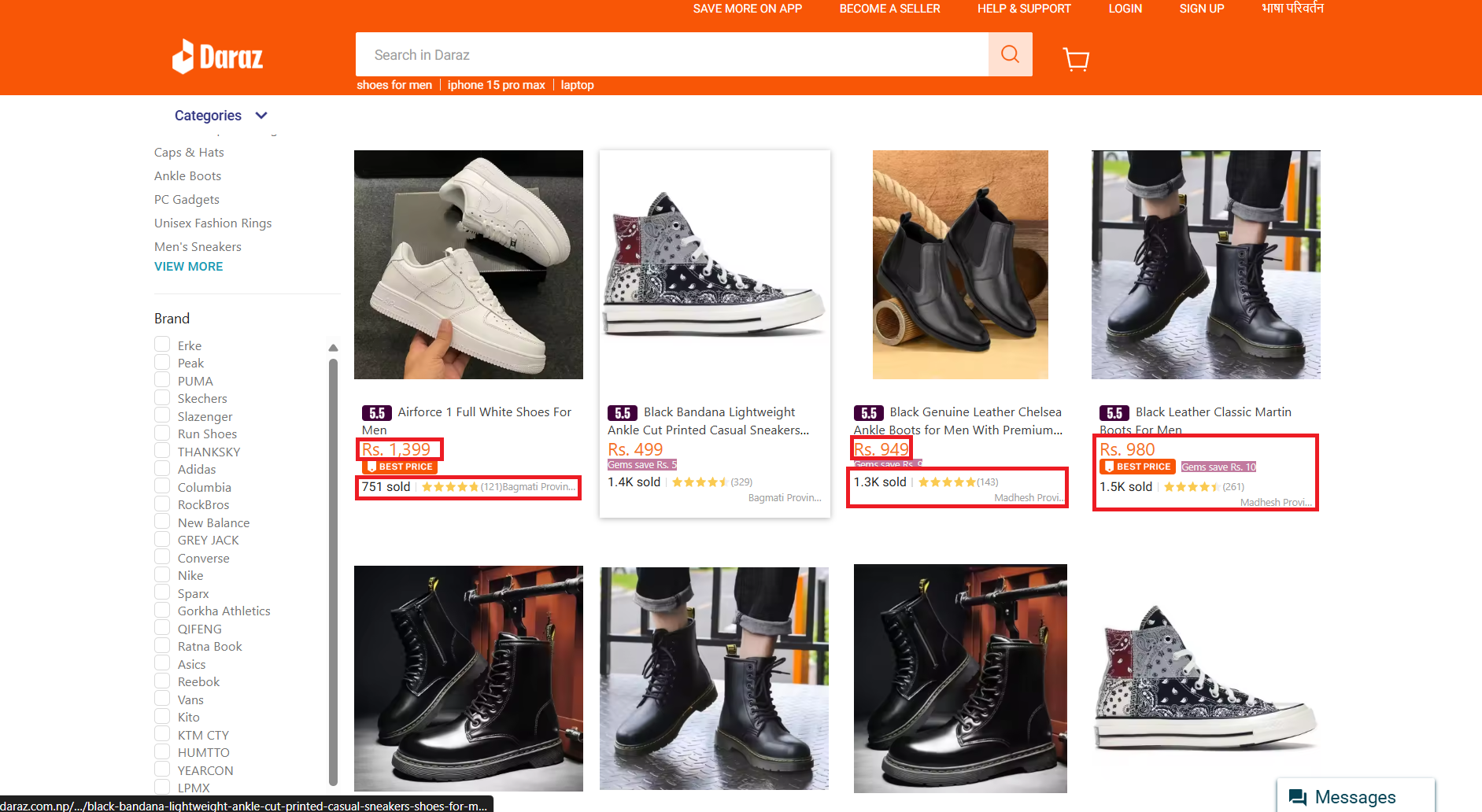Click the orange search magnifier button
This screenshot has height=812, width=1482.
click(1010, 54)
